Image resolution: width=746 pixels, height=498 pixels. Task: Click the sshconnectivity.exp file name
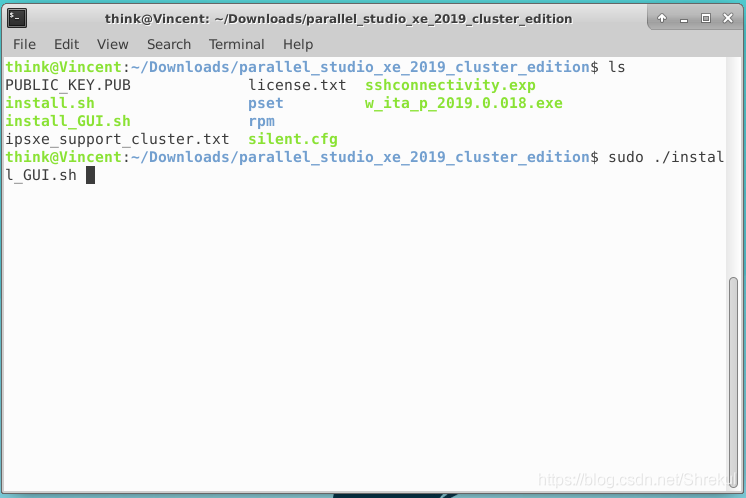click(x=450, y=85)
